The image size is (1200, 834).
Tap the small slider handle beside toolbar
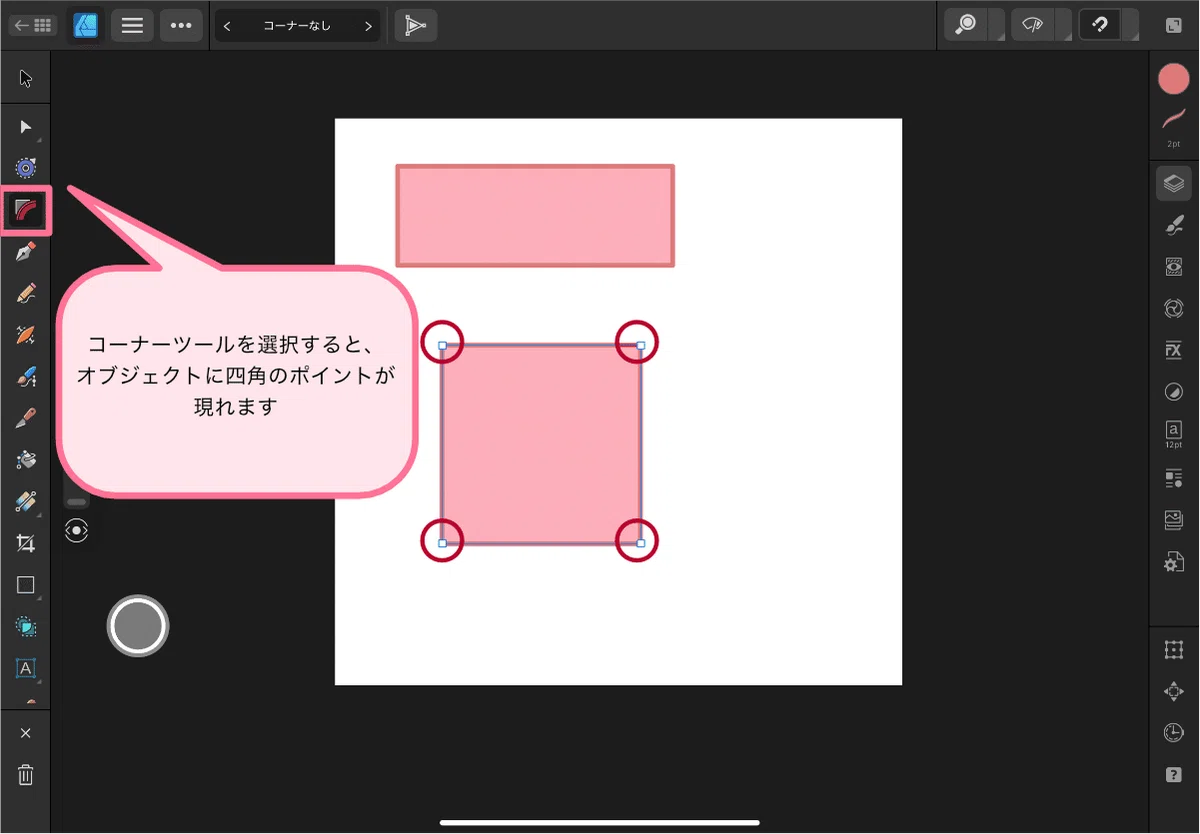coord(77,501)
